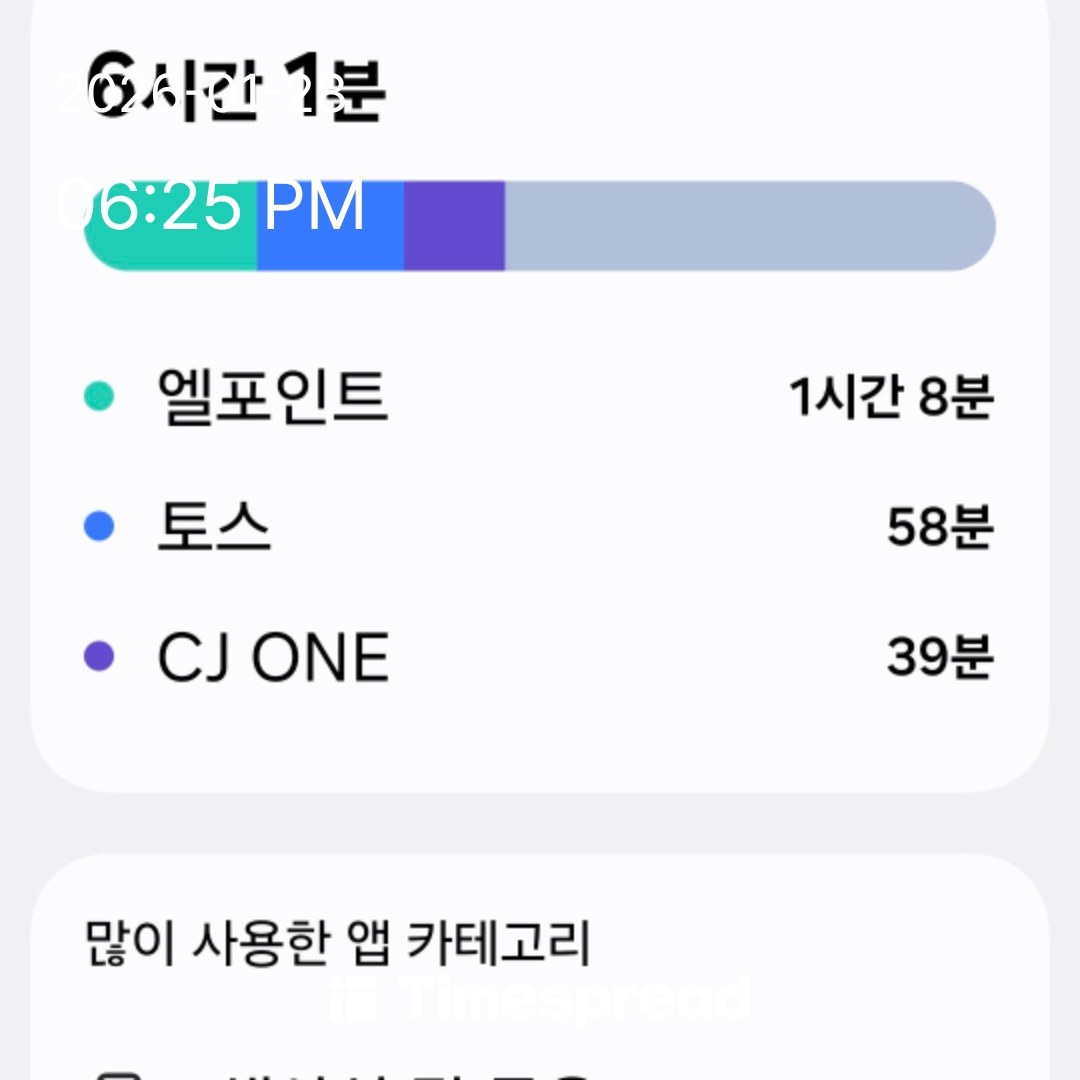Tap the green dot beside 엘포인트
Viewport: 1080px width, 1080px height.
tap(98, 397)
